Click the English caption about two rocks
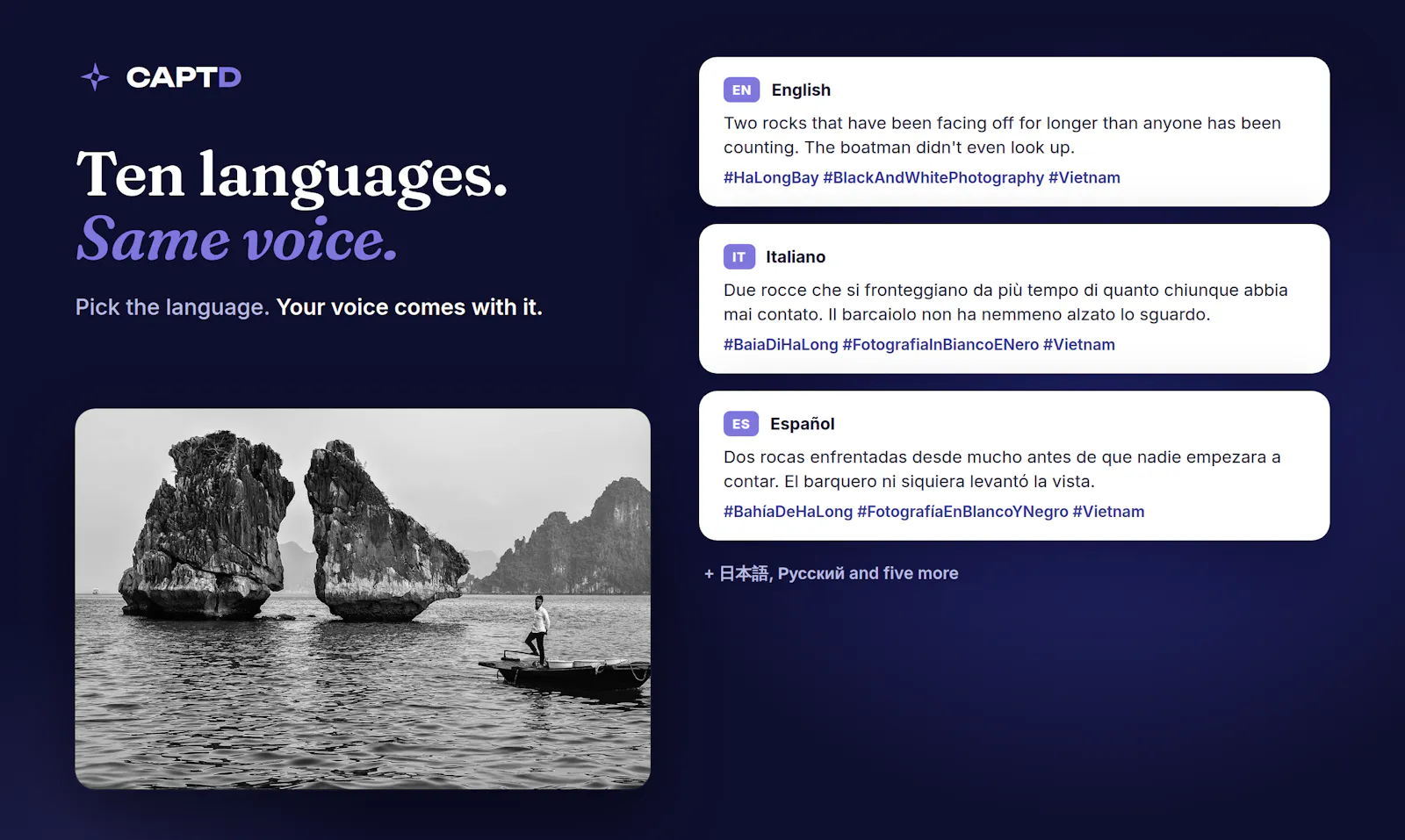Viewport: 1405px width, 840px height. point(1002,135)
